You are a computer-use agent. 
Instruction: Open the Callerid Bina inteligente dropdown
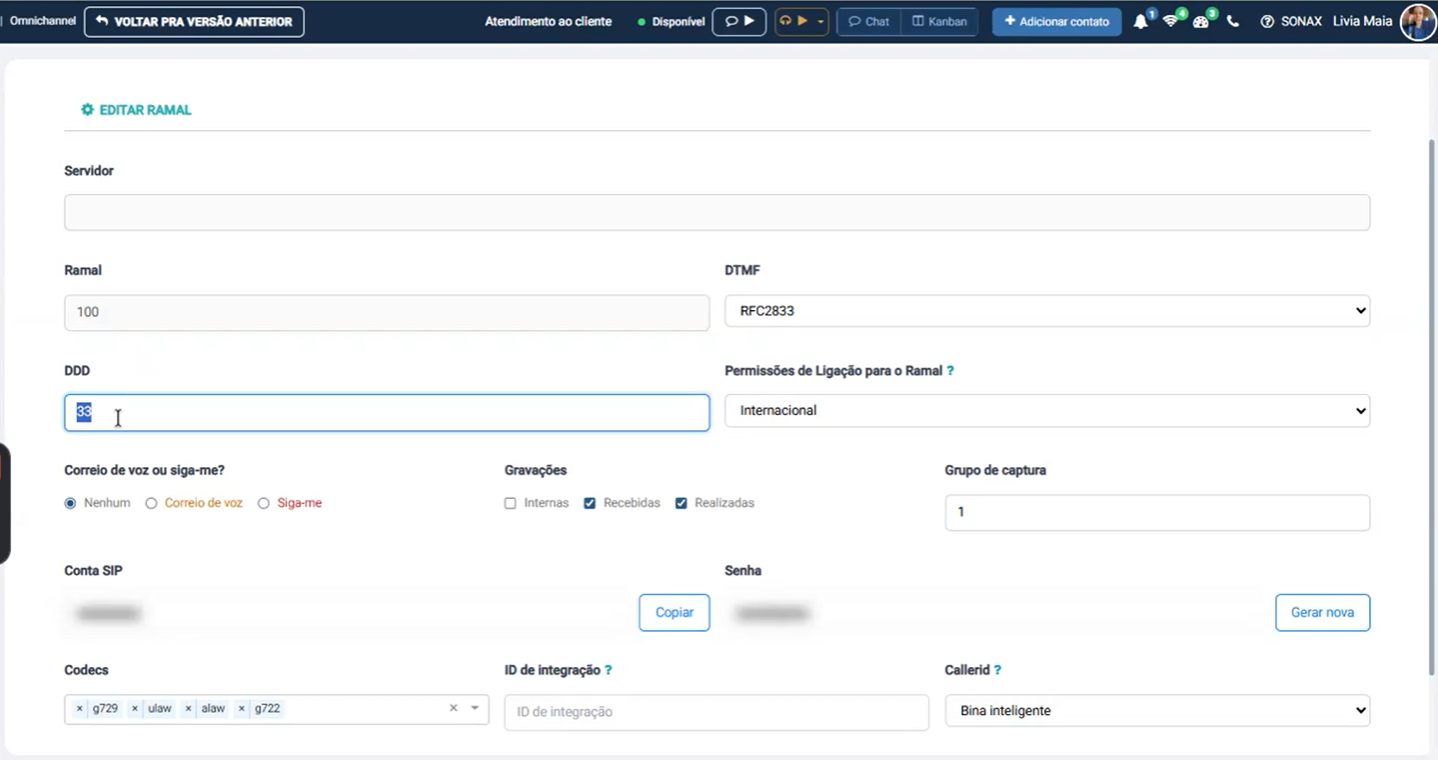pyautogui.click(x=1157, y=711)
